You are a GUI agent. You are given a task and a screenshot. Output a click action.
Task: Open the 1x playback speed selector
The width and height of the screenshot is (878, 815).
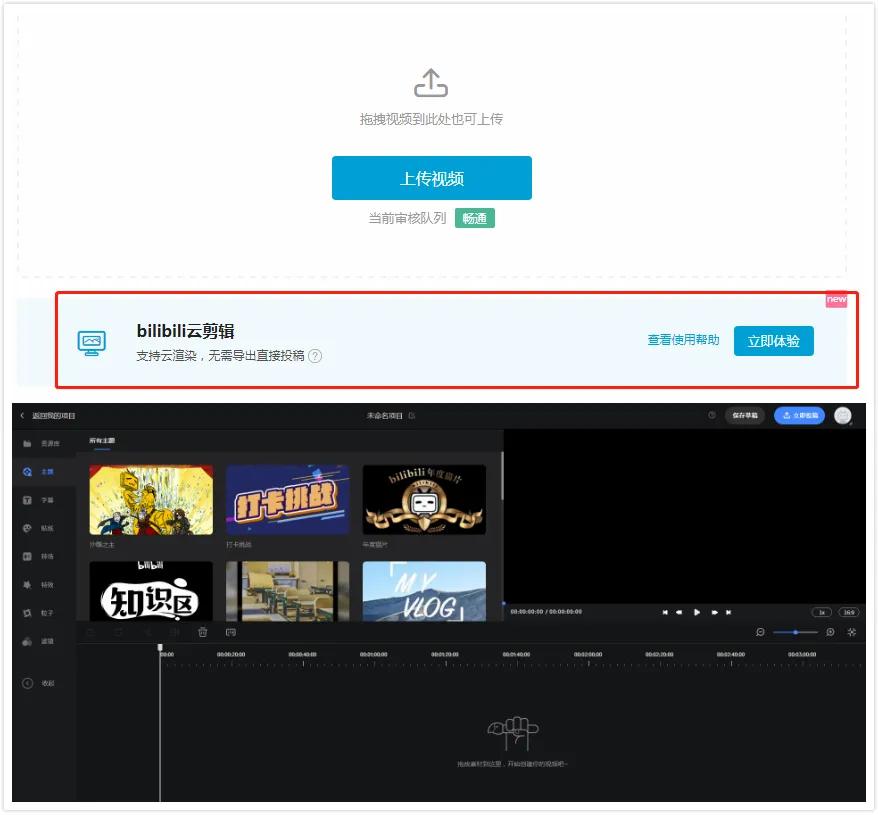[x=821, y=612]
